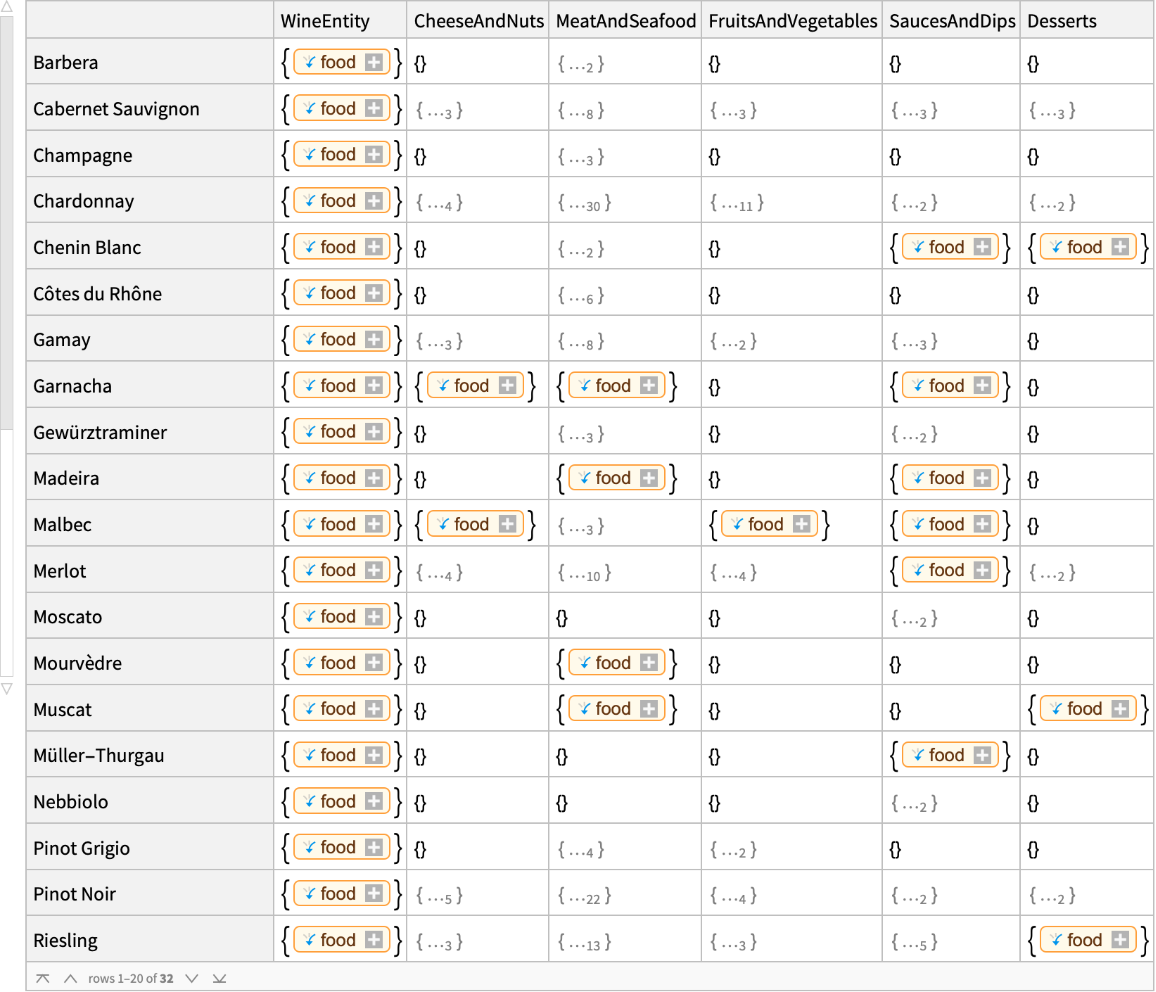Click plus icon on Muscat's Desserts food chip

[x=1120, y=709]
